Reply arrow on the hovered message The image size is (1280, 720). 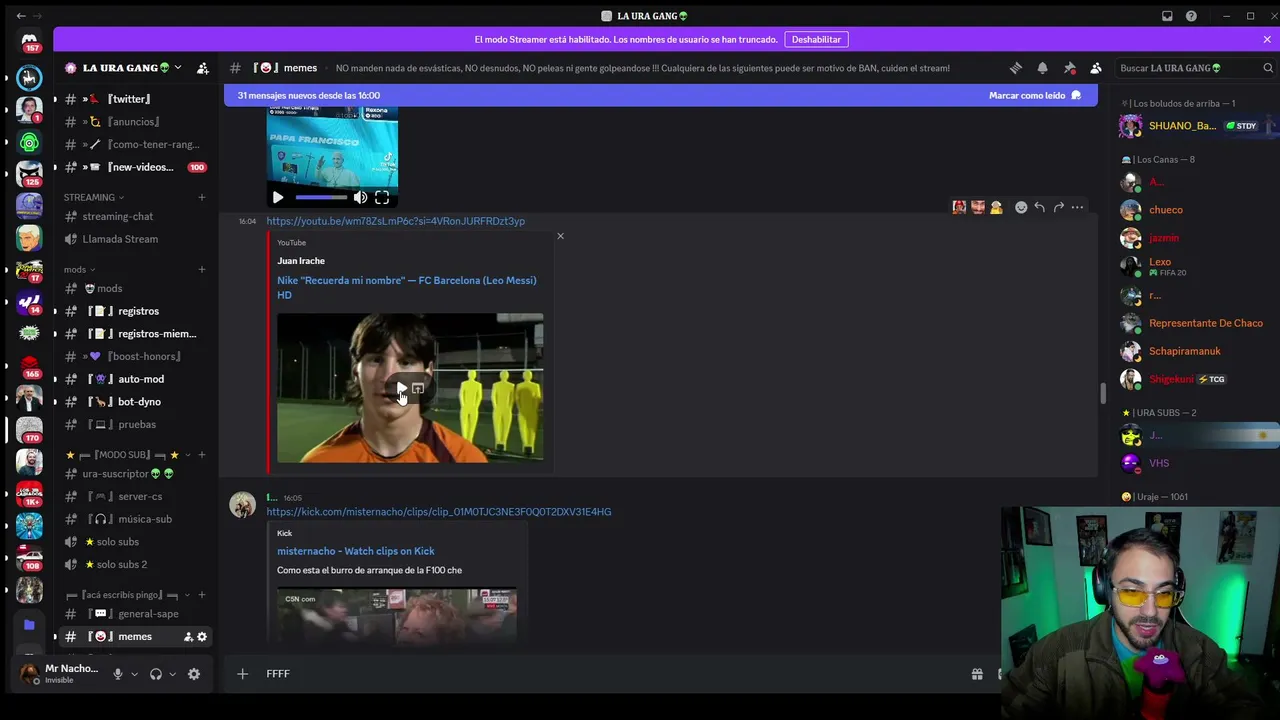tap(1040, 207)
